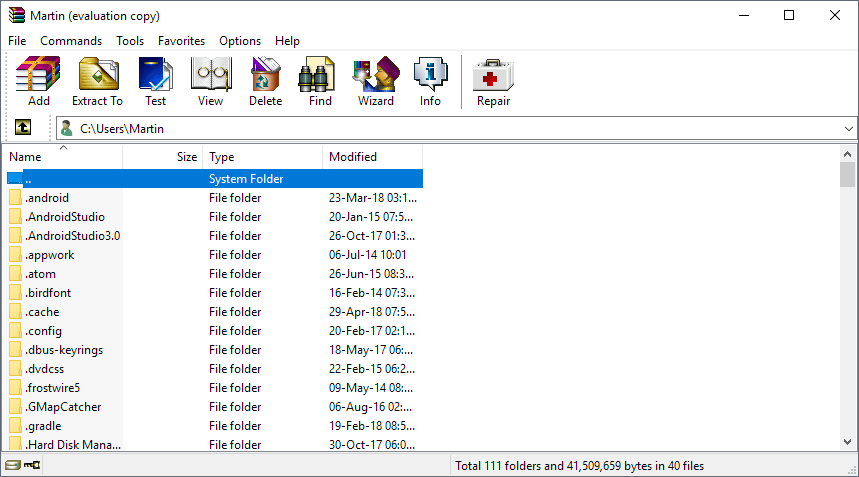This screenshot has height=477, width=859.
Task: Click the .birdfont folder icon
Action: coord(15,293)
